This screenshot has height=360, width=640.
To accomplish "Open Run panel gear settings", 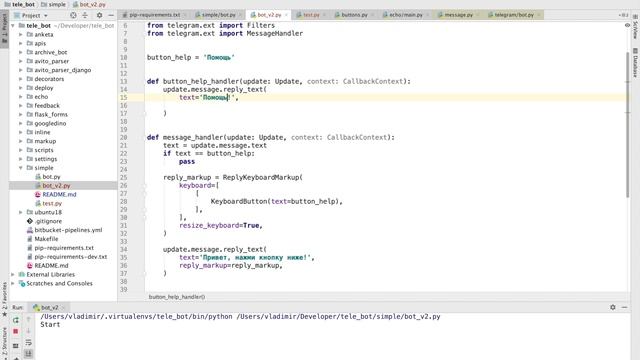I will tap(613, 307).
